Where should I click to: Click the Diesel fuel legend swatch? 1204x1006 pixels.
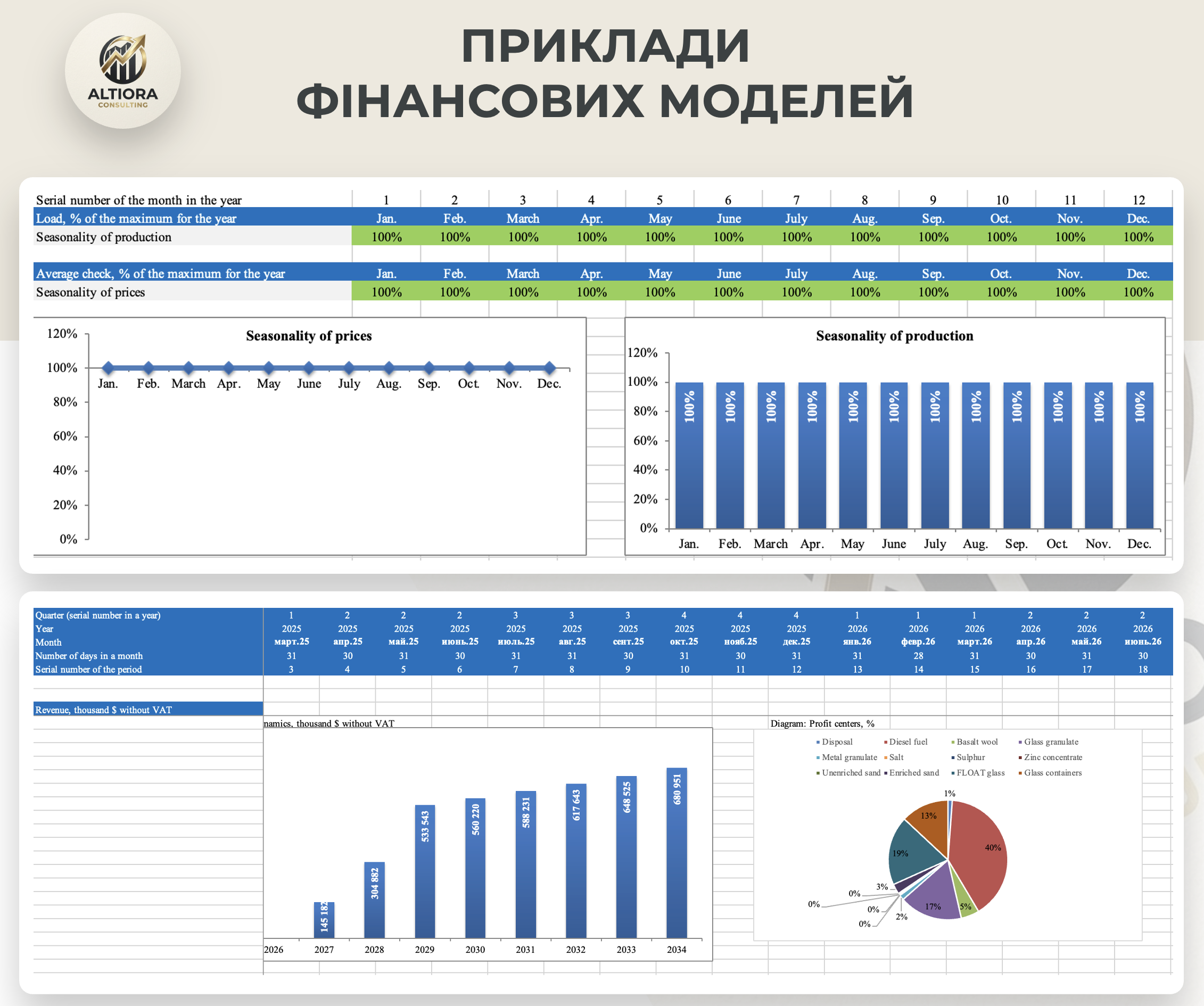(886, 742)
